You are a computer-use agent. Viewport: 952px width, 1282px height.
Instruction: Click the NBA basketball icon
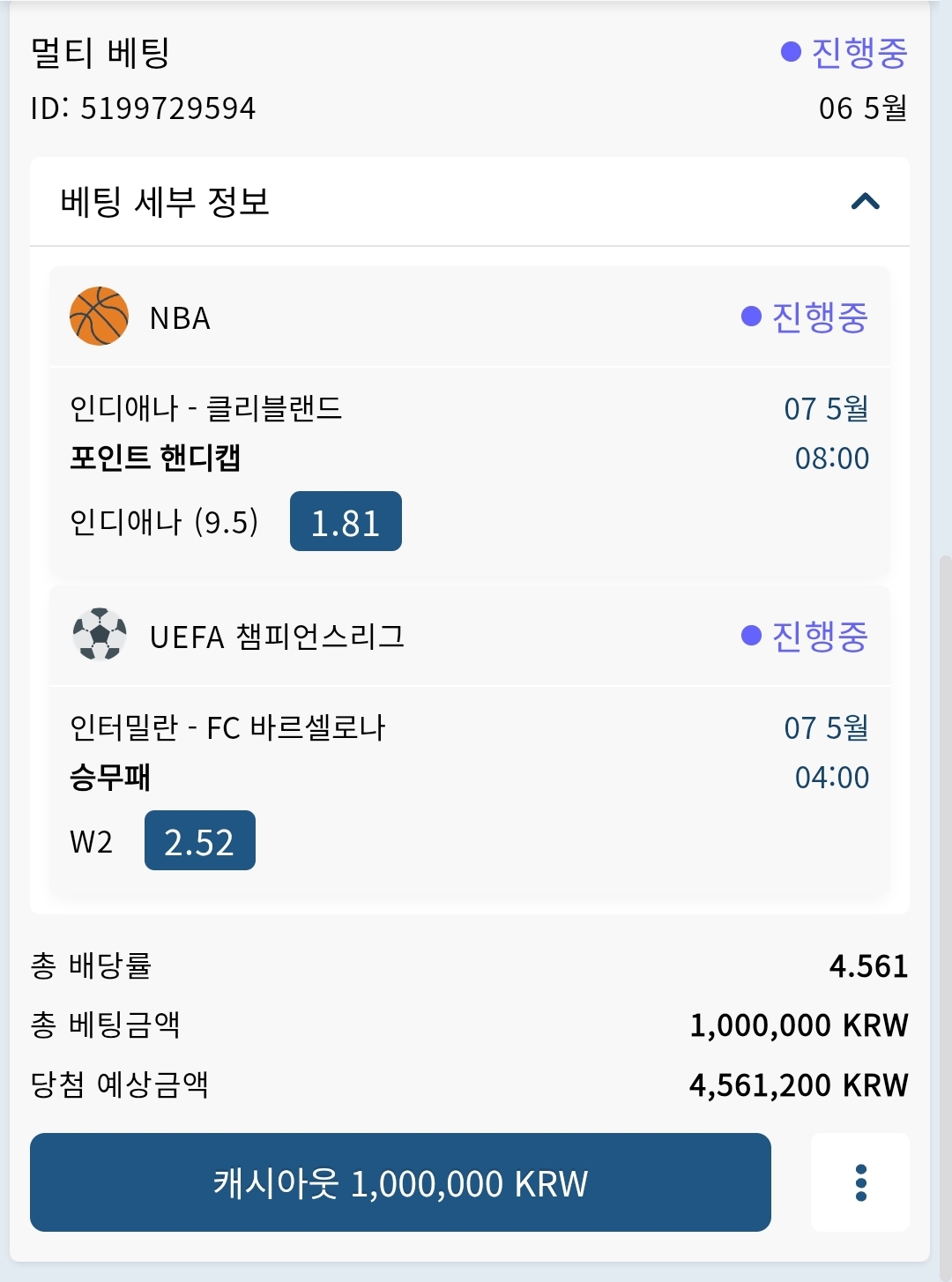[x=99, y=316]
